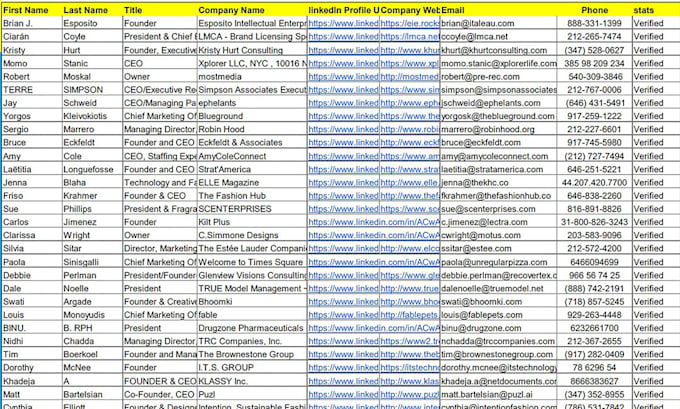Select title cell 'President' in Dale Noelle row

(x=160, y=288)
